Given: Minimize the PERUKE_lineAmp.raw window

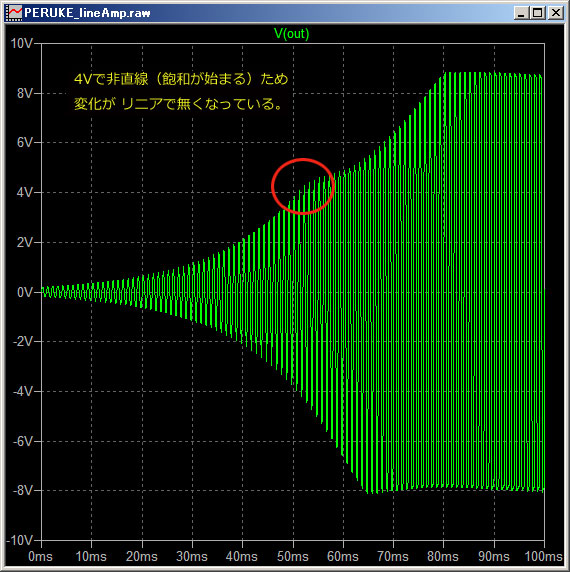Looking at the screenshot, I should 521,13.
